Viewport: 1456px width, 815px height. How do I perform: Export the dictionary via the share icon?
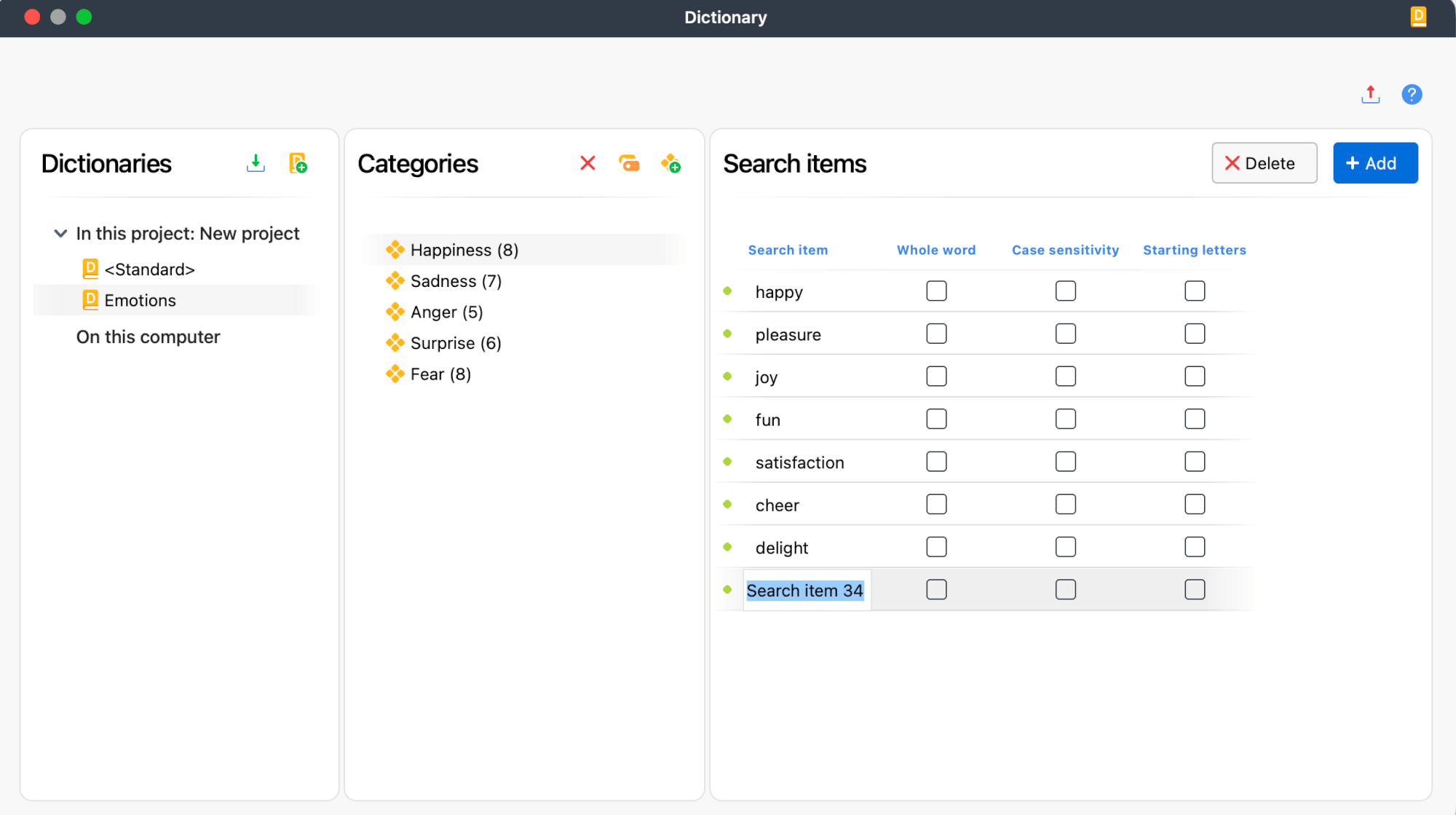1370,94
